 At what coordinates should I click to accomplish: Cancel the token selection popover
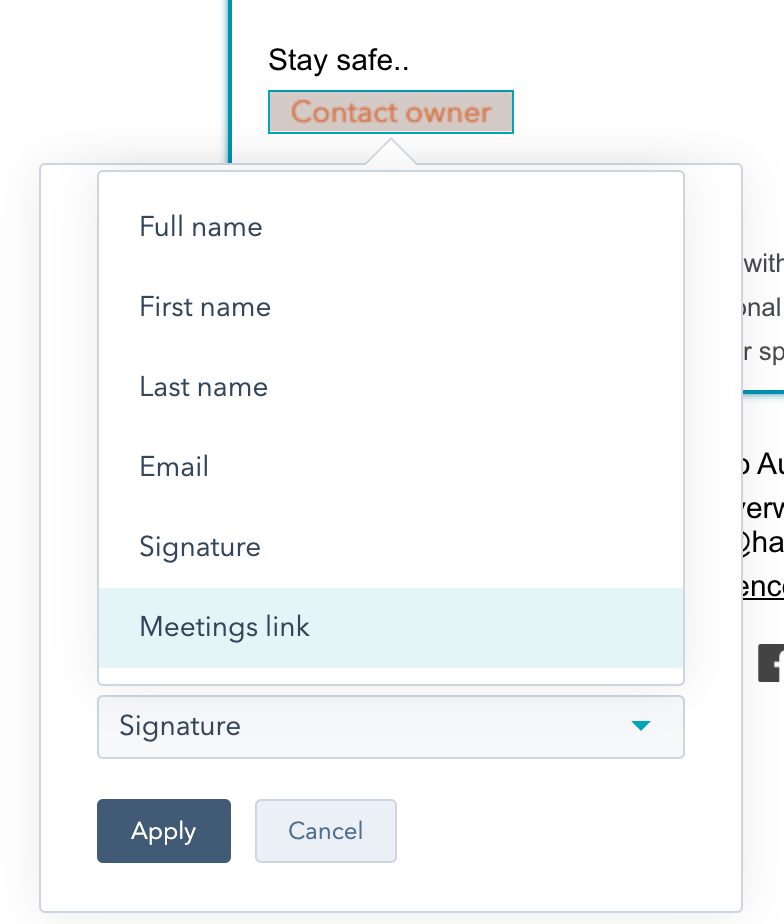click(x=326, y=830)
